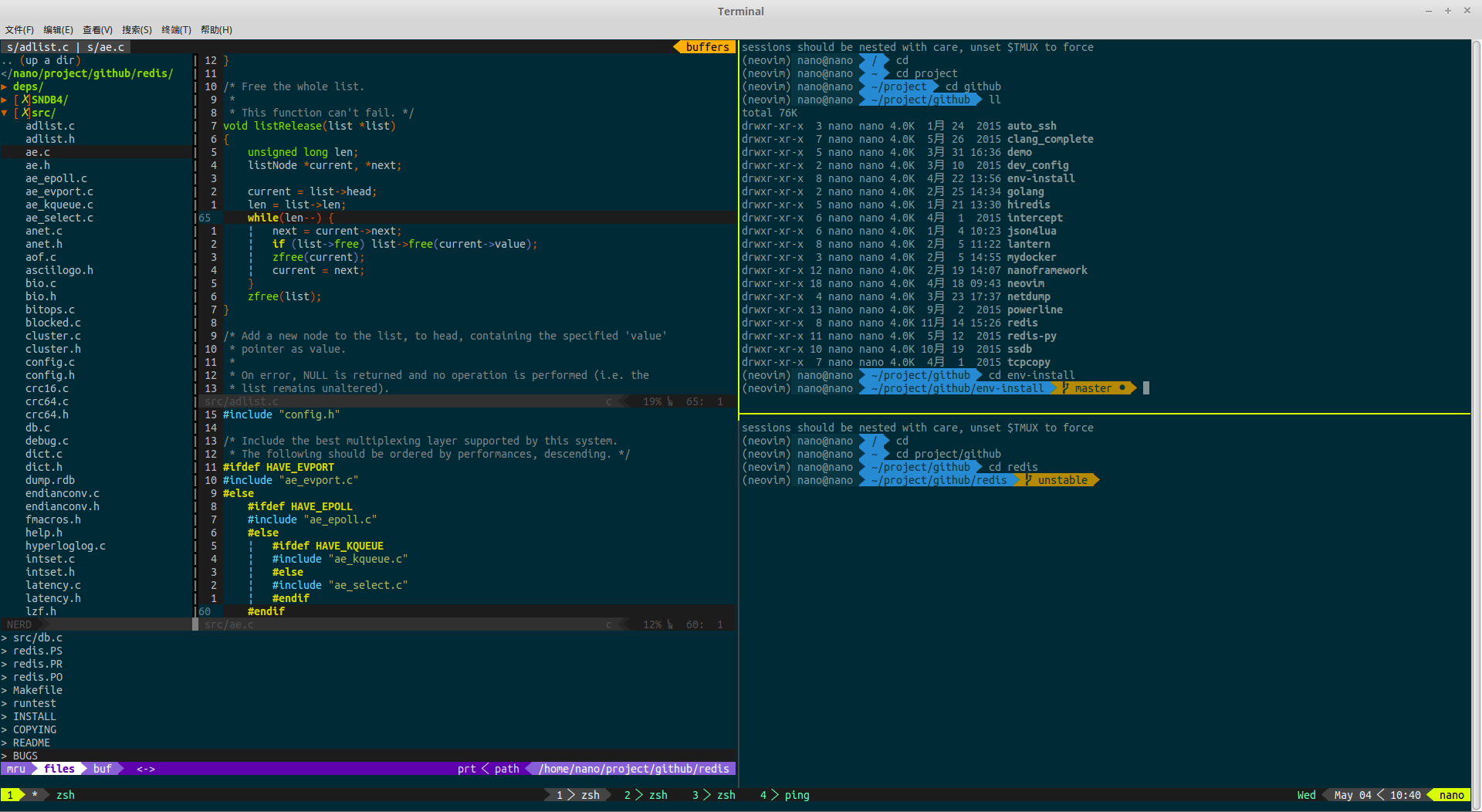Expand the deps/ folder arrow

[x=4, y=86]
